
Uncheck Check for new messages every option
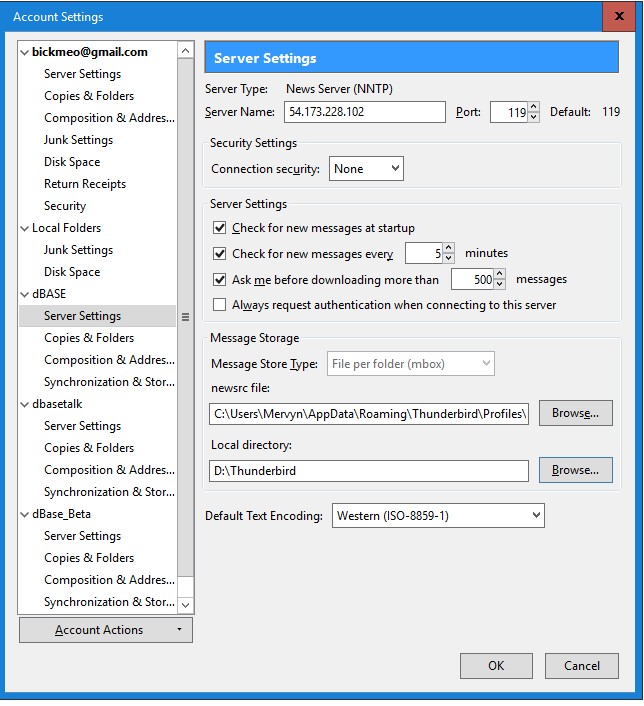pyautogui.click(x=221, y=254)
